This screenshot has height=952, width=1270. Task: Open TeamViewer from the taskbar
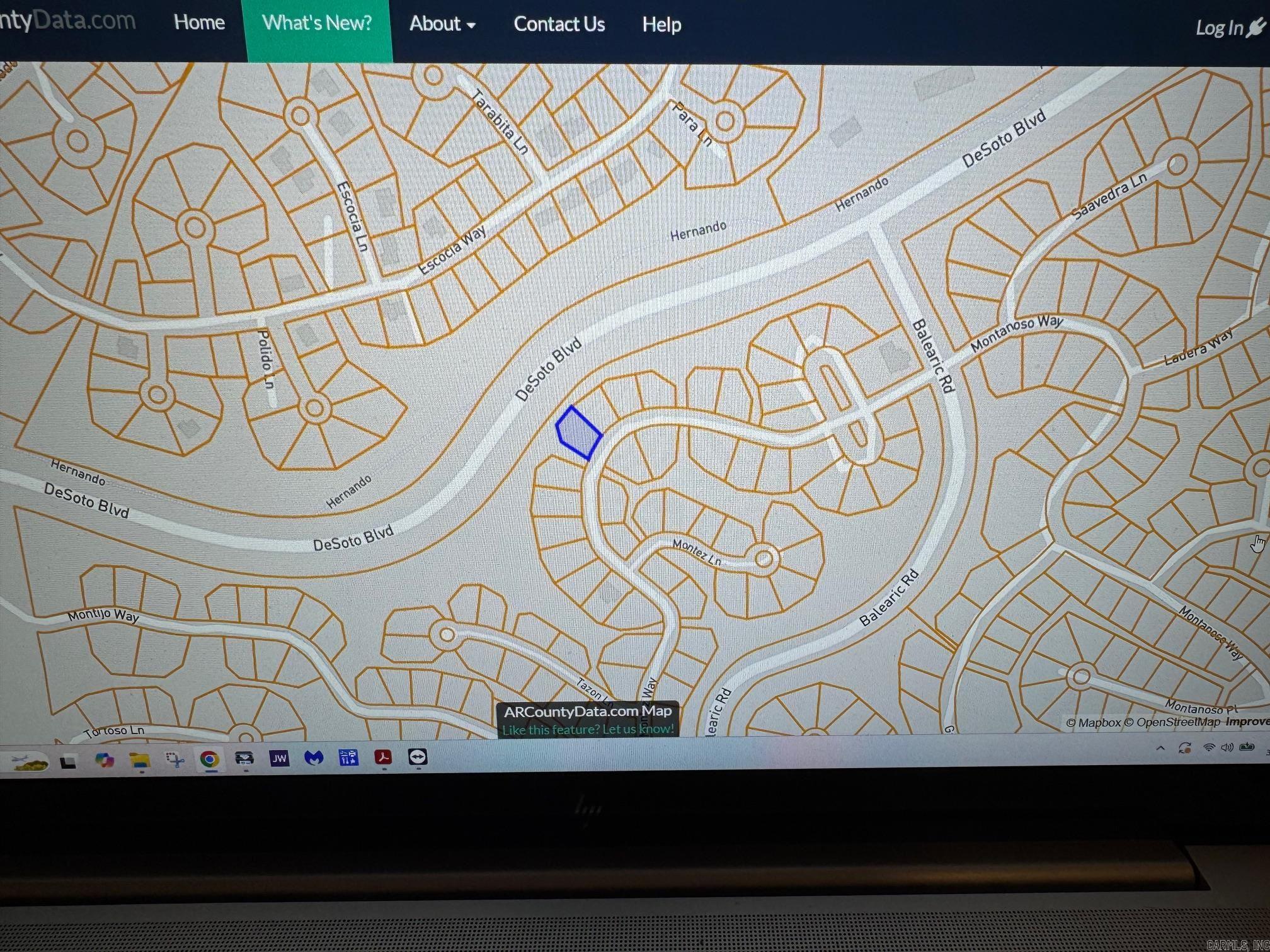pos(418,757)
